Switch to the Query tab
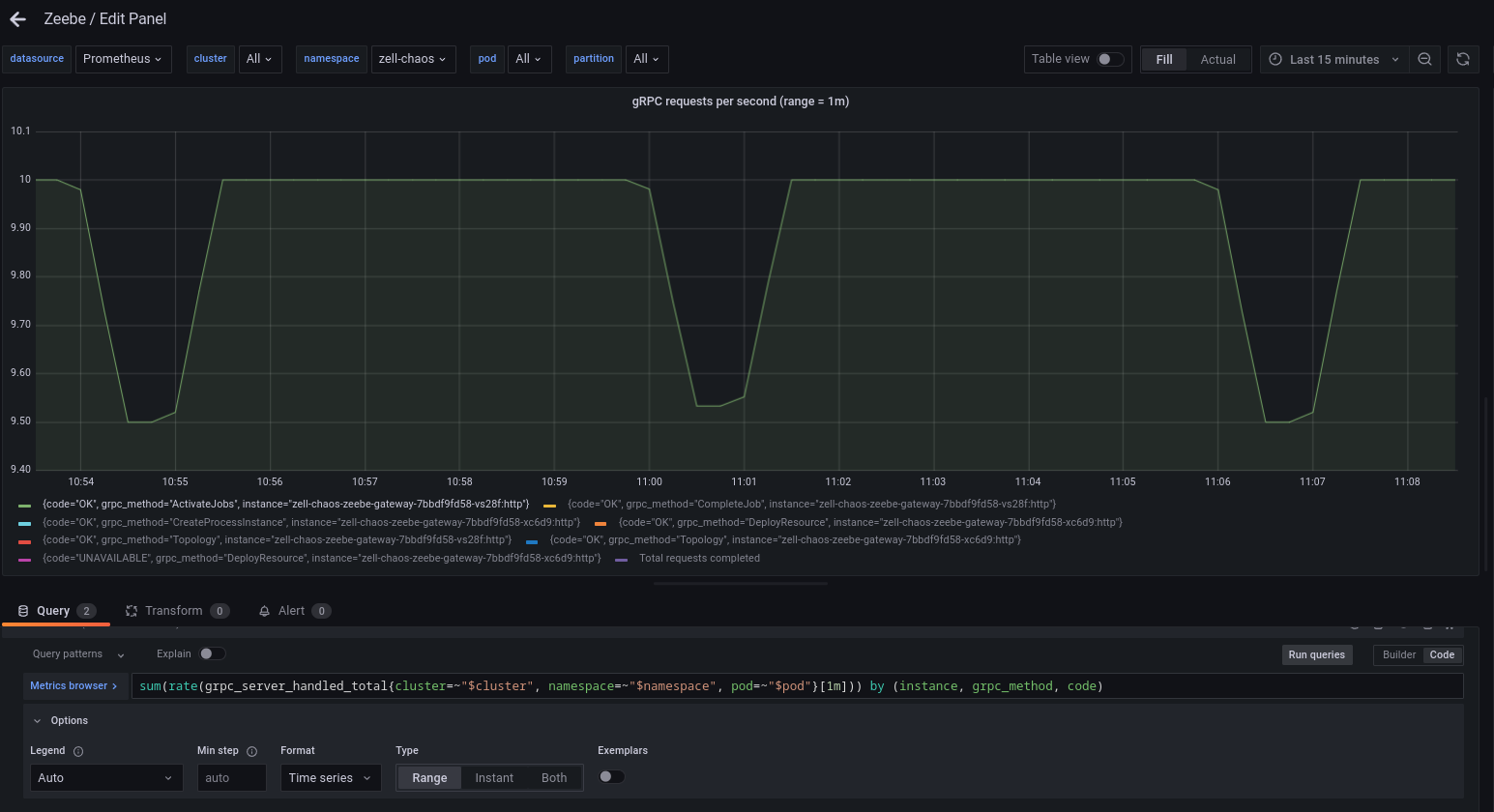The image size is (1494, 812). click(x=56, y=611)
